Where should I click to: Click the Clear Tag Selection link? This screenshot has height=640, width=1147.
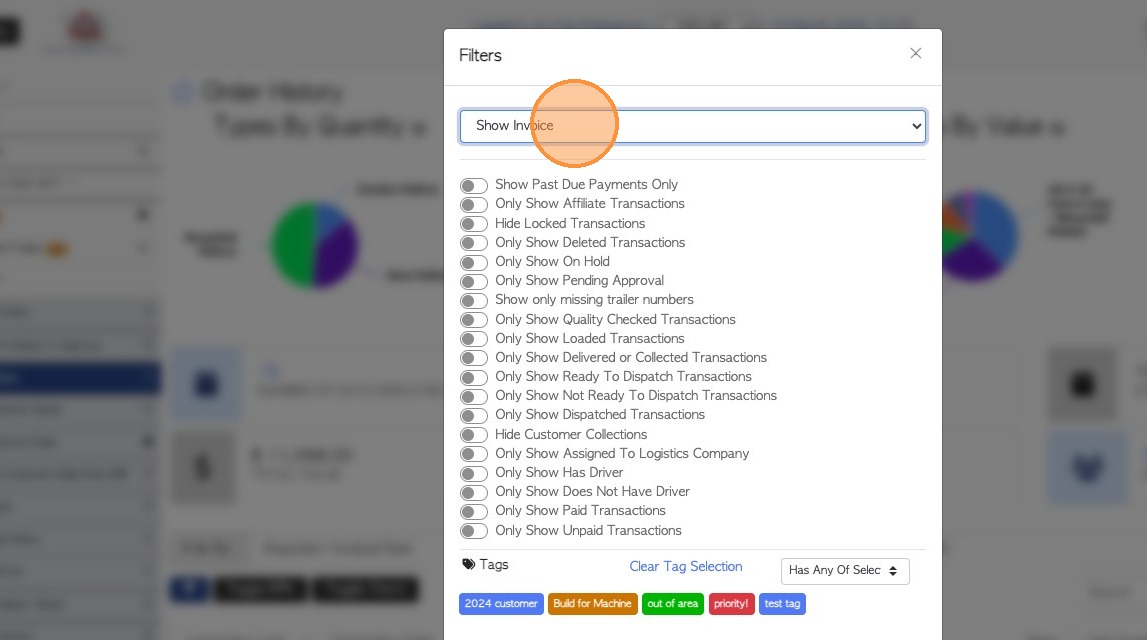(x=685, y=567)
